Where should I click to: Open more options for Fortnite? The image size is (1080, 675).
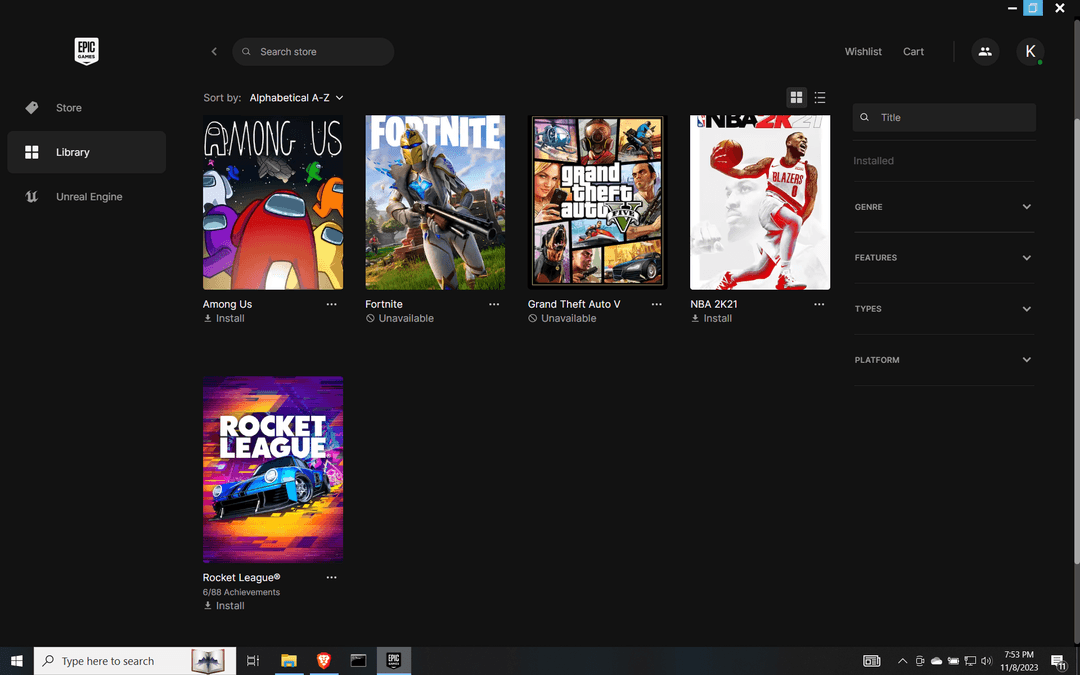(494, 304)
